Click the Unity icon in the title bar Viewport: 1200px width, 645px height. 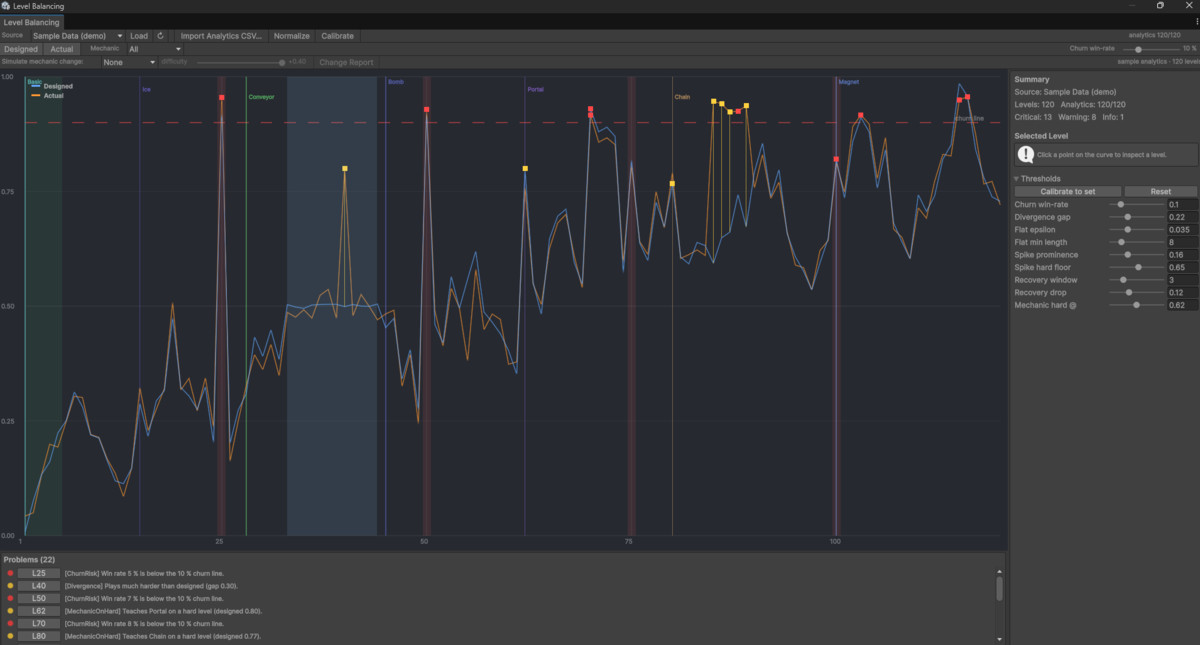pos(6,6)
